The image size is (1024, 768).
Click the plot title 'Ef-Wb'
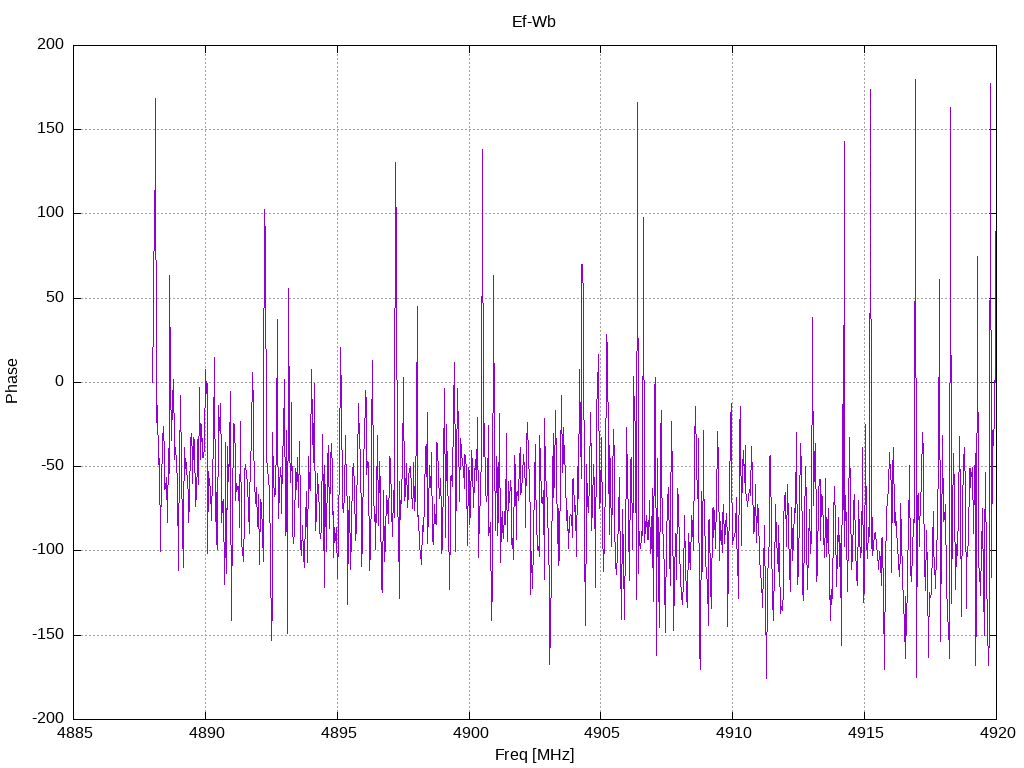534,22
